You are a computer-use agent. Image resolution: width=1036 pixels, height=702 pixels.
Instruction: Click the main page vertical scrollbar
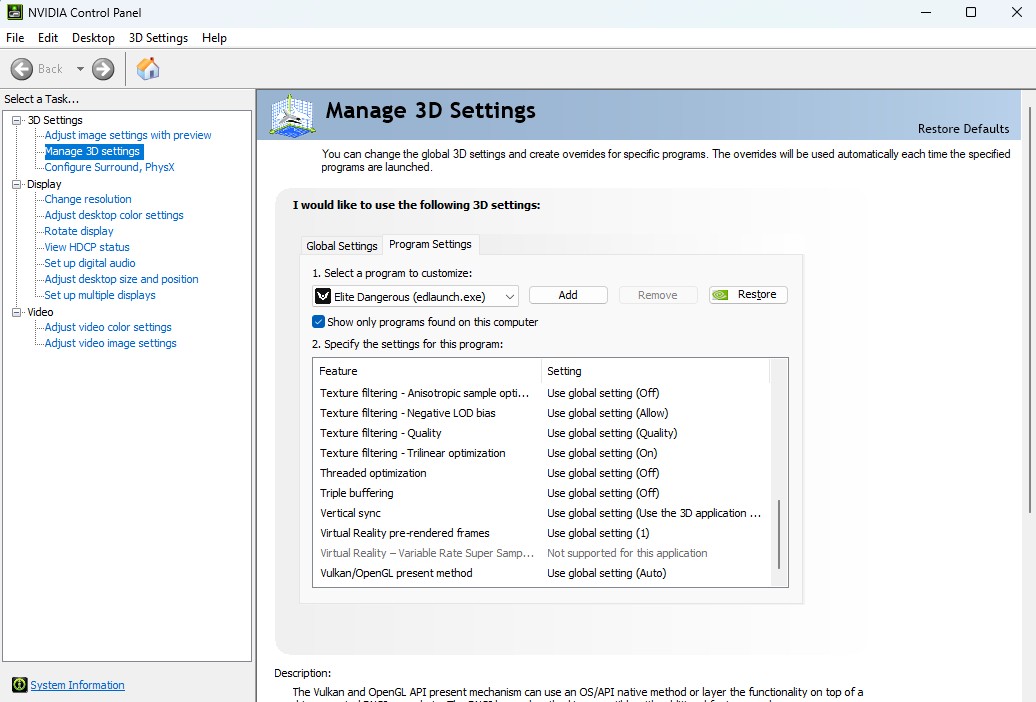(1029, 311)
